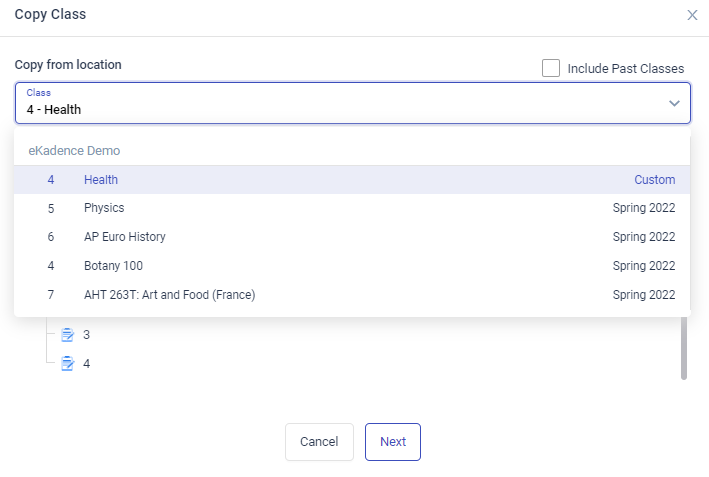Click the assignment icon beside item 3
Screen dimensions: 709x477
click(68, 335)
